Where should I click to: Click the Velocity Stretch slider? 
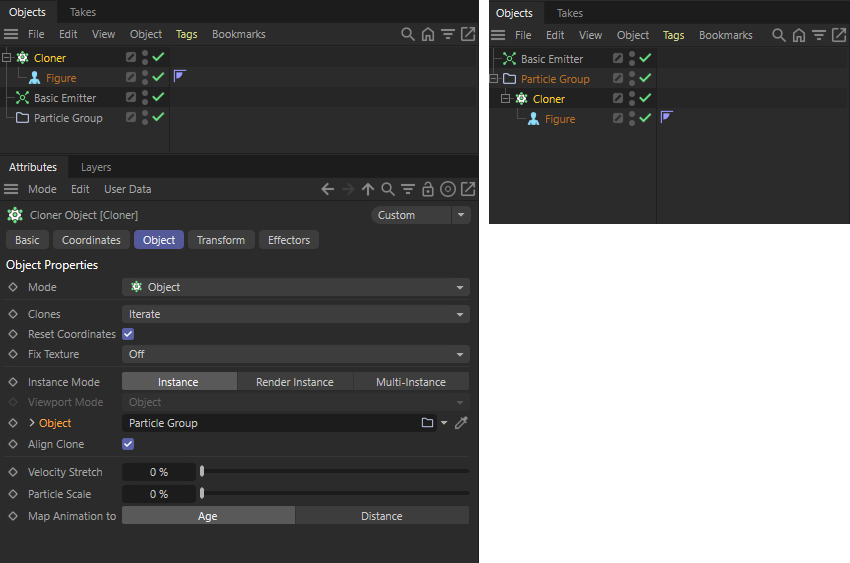[335, 471]
